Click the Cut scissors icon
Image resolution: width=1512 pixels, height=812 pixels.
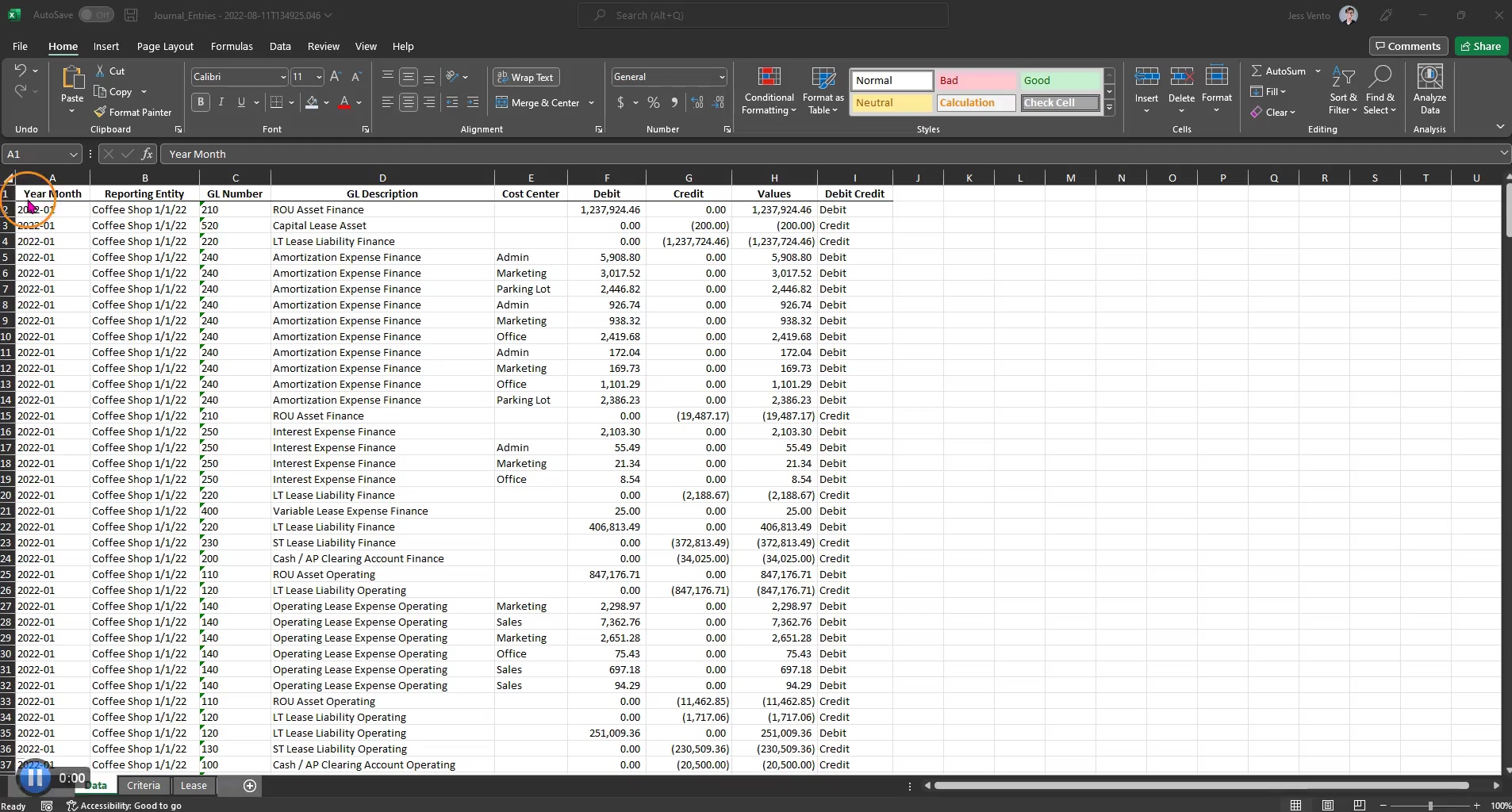[x=101, y=71]
